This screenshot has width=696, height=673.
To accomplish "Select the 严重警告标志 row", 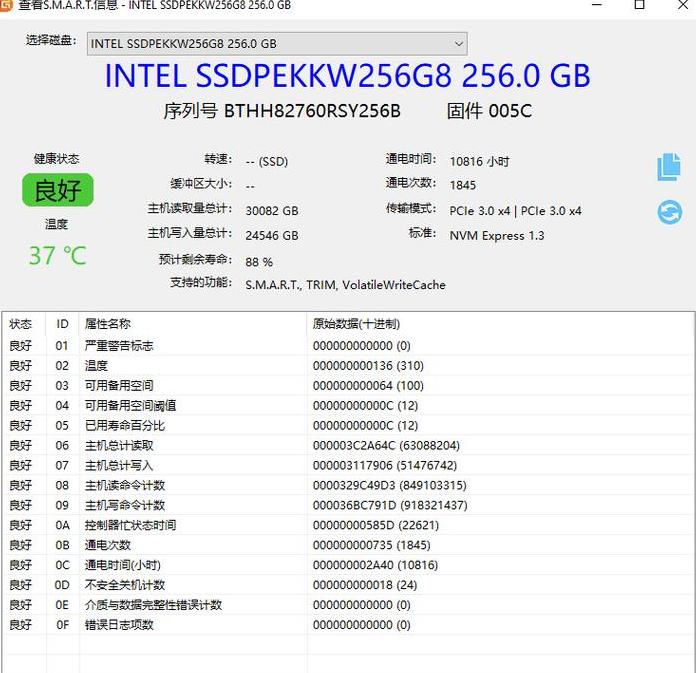I will tap(348, 345).
